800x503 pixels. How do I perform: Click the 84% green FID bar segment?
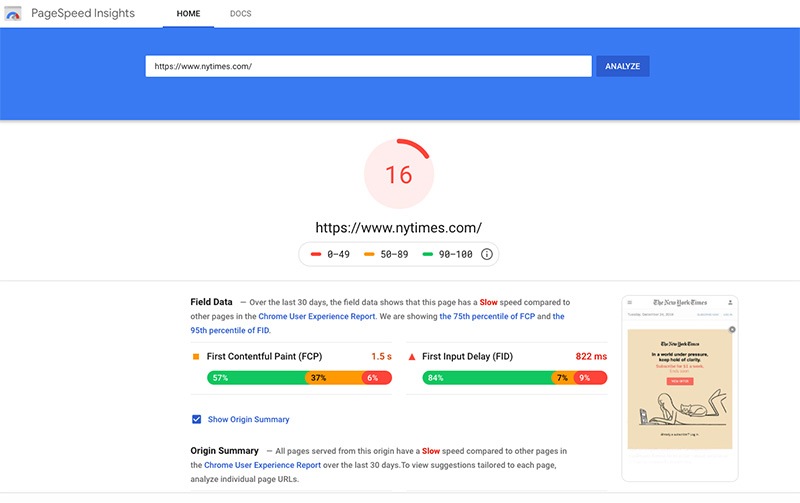[487, 378]
